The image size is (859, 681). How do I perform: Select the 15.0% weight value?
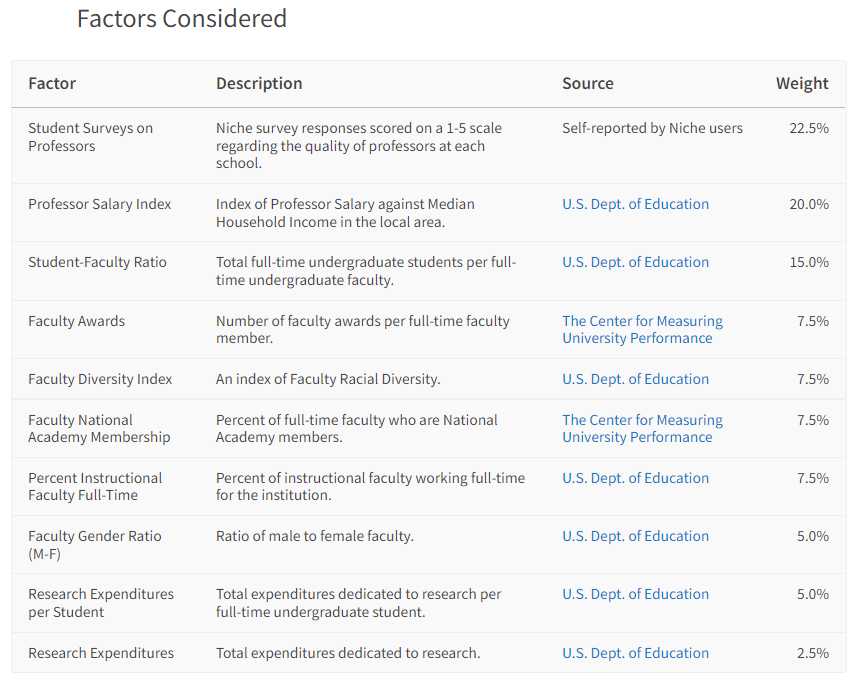pyautogui.click(x=809, y=262)
